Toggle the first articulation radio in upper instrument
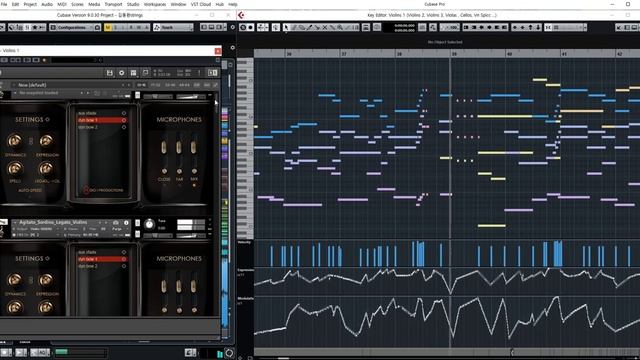This screenshot has width=640, height=360. (x=124, y=113)
